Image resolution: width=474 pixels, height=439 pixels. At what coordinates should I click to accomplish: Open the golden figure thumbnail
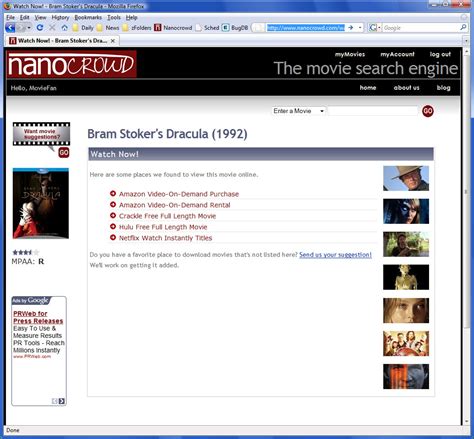(406, 277)
